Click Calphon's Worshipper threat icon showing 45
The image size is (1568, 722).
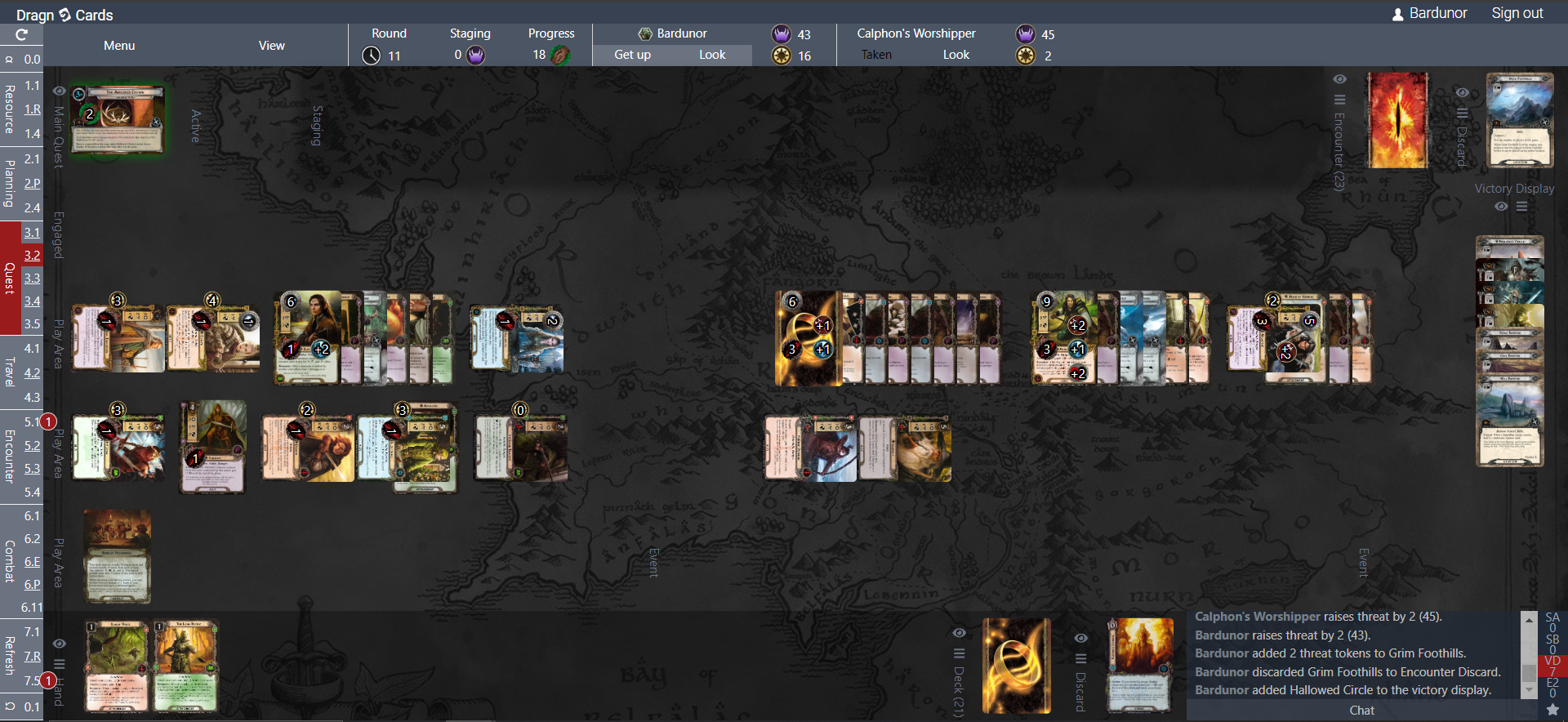tap(1026, 33)
